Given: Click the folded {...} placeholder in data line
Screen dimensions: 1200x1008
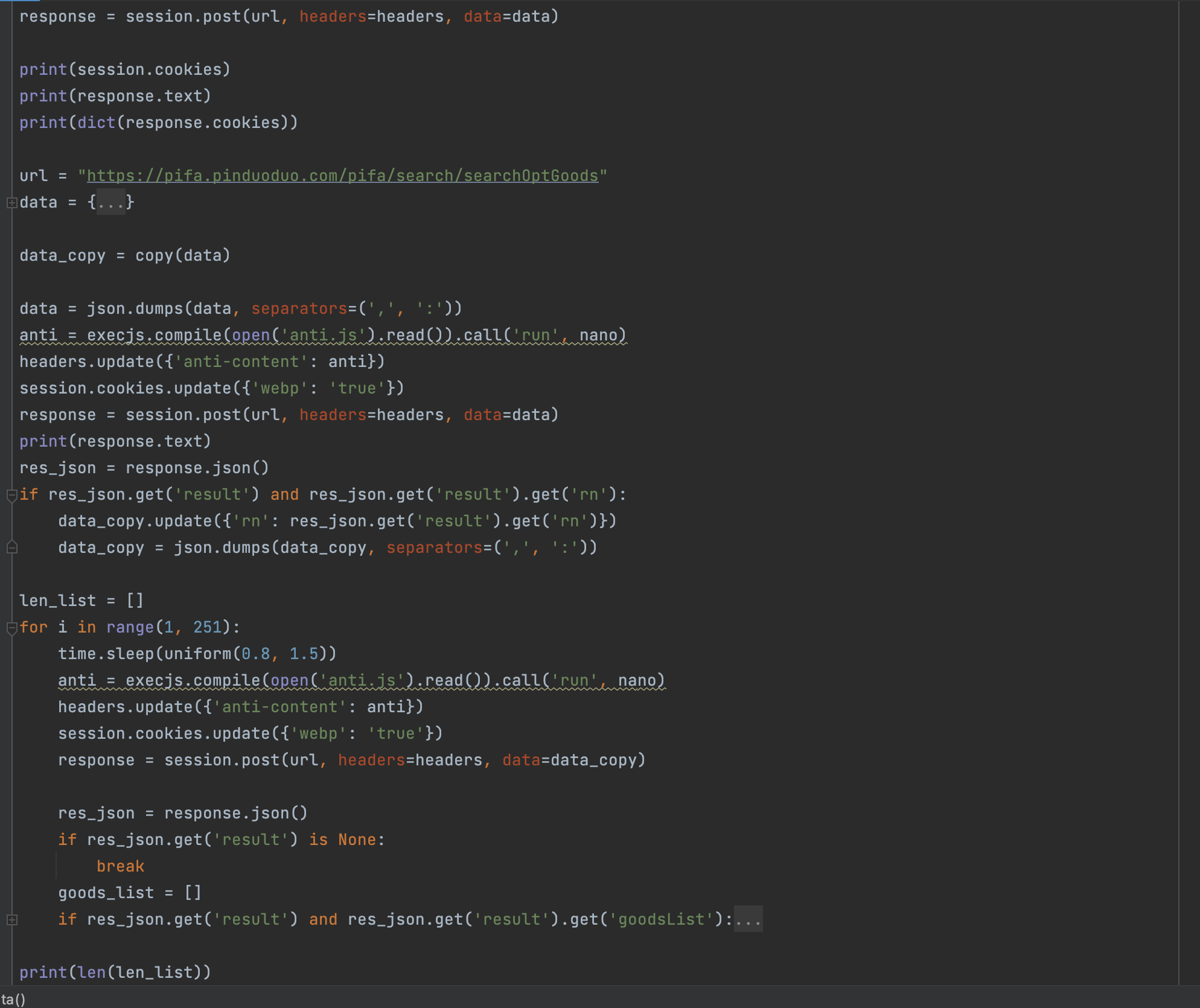Looking at the screenshot, I should [x=110, y=202].
